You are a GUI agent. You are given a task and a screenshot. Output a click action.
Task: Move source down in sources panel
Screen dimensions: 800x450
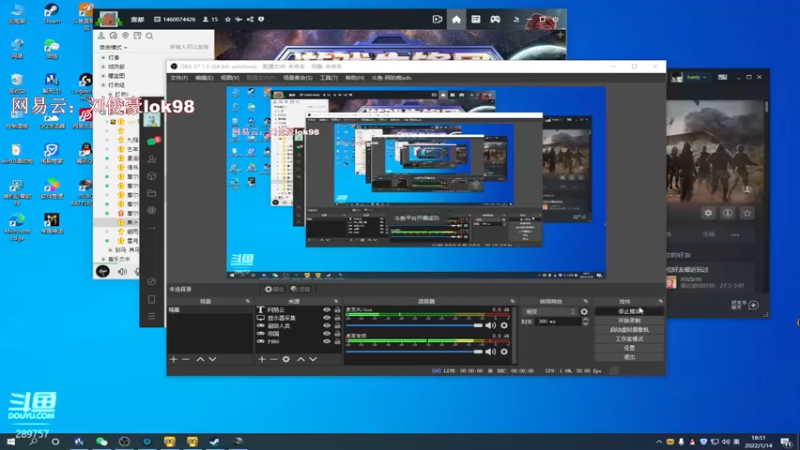point(313,359)
